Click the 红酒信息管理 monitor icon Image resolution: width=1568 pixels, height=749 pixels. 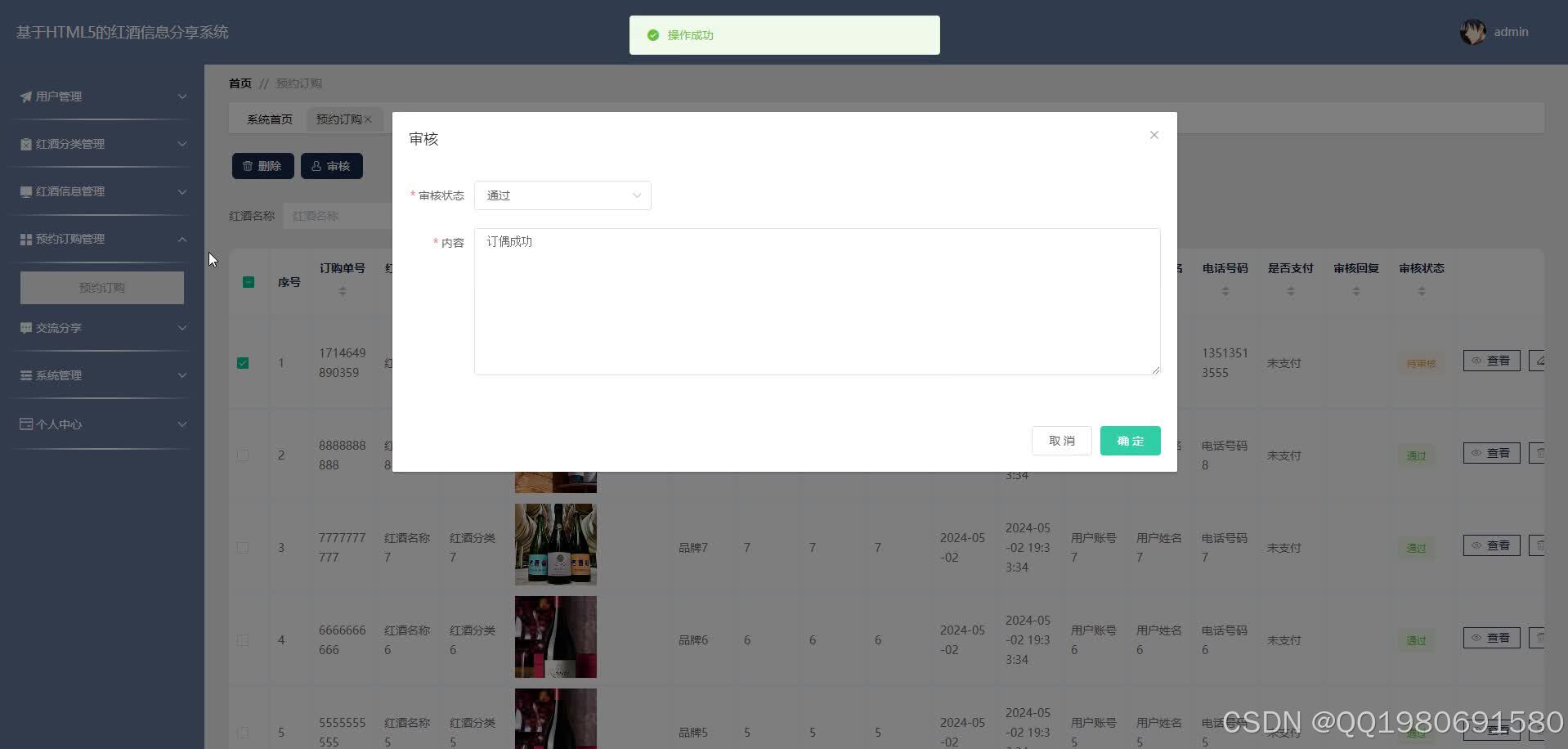click(x=26, y=191)
